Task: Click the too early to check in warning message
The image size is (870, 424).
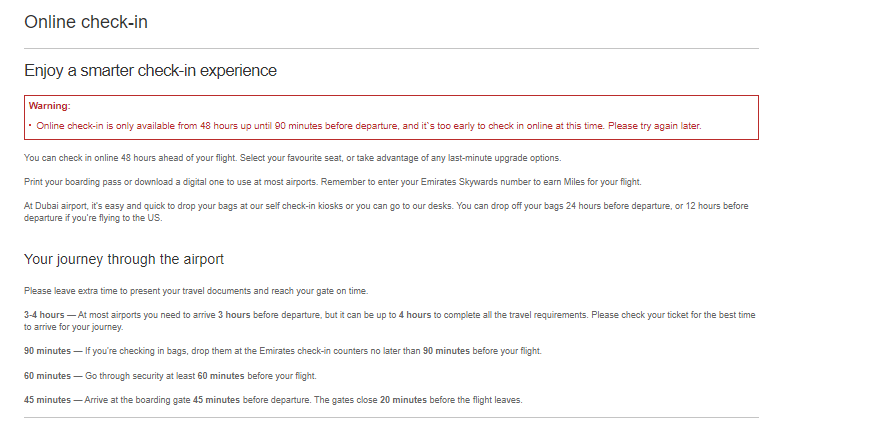Action: coord(369,126)
